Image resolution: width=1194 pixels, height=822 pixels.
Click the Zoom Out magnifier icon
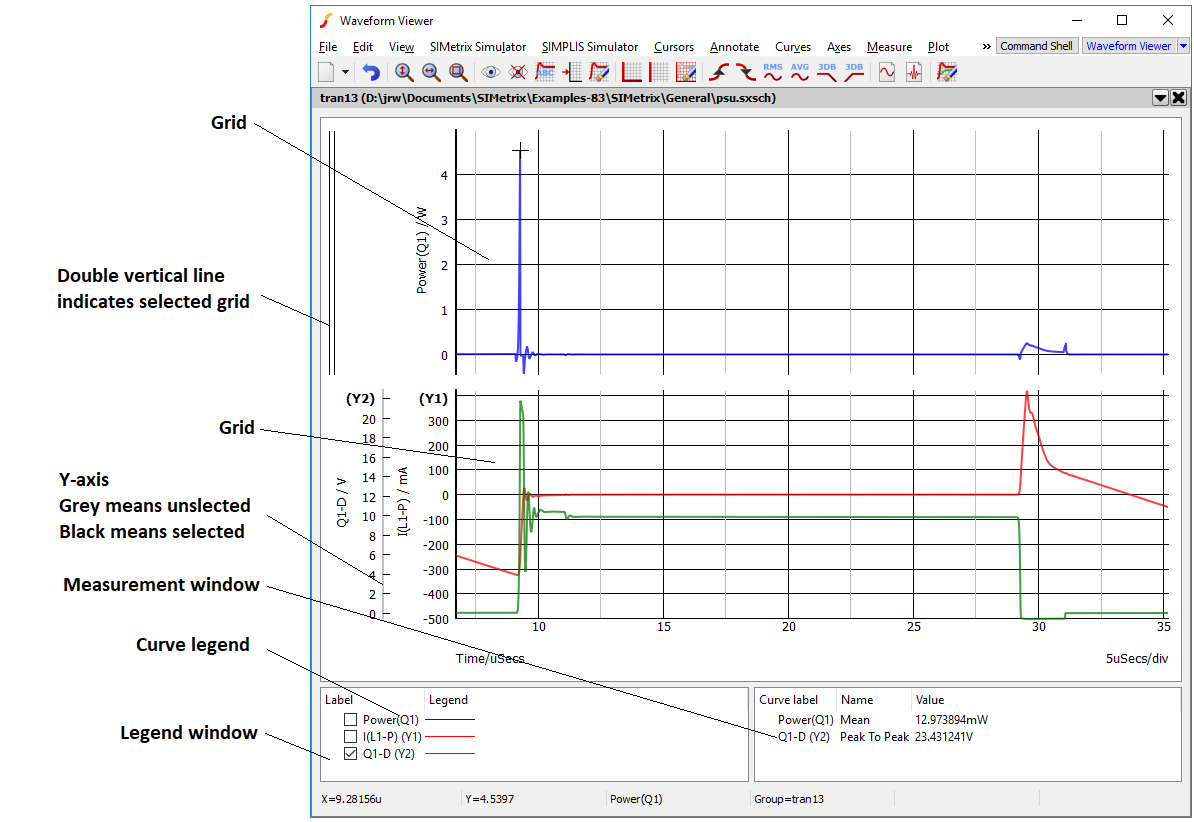click(x=431, y=72)
